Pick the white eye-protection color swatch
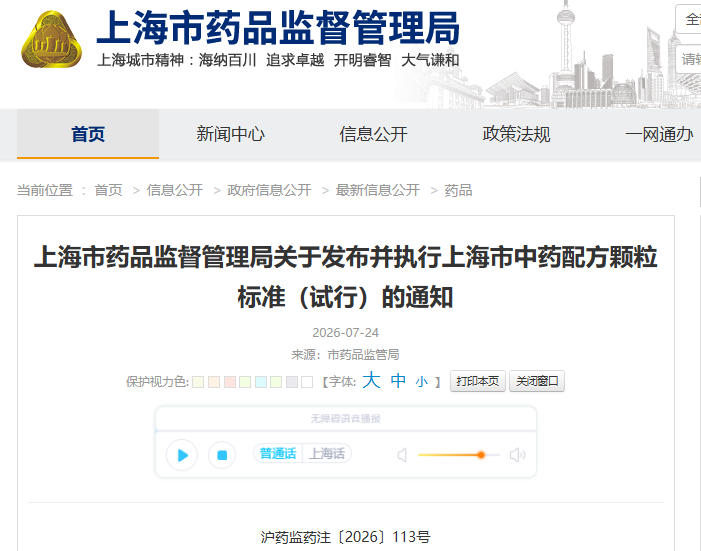Screen dimensions: 701x551 pos(307,382)
